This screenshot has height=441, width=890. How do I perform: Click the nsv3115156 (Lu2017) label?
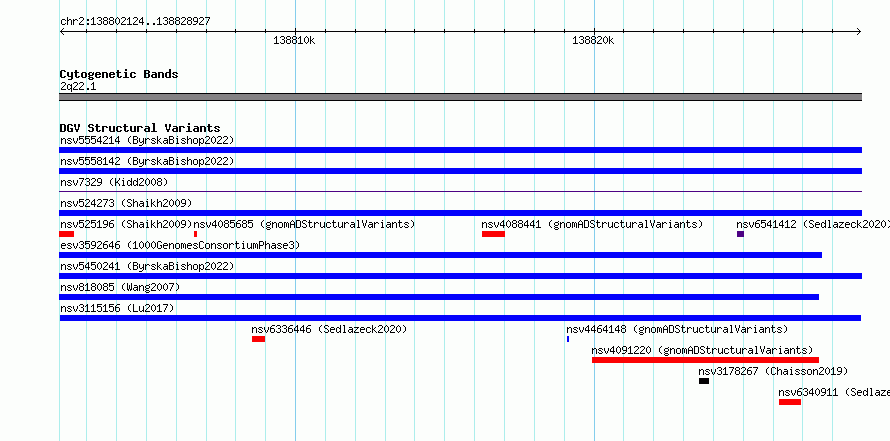[x=117, y=308]
